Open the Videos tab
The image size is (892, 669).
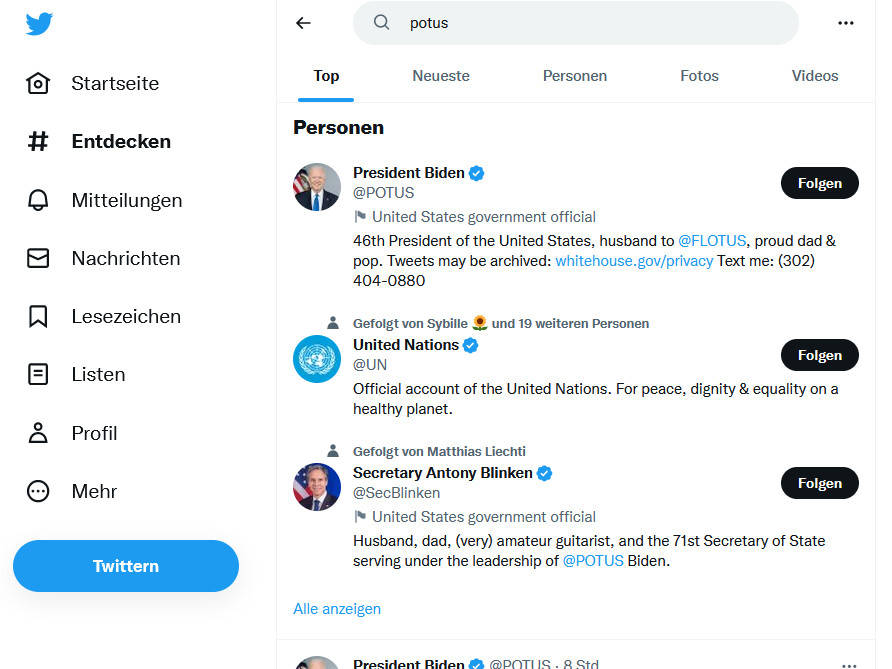[815, 76]
